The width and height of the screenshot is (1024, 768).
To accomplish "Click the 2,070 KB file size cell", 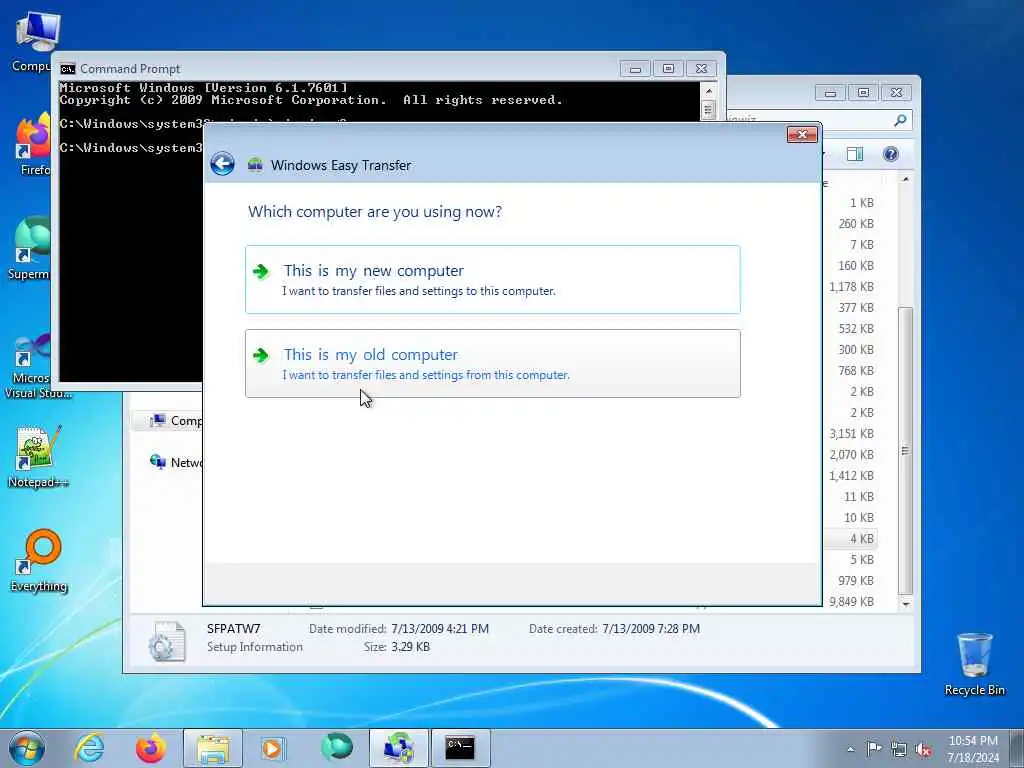I will tap(852, 455).
